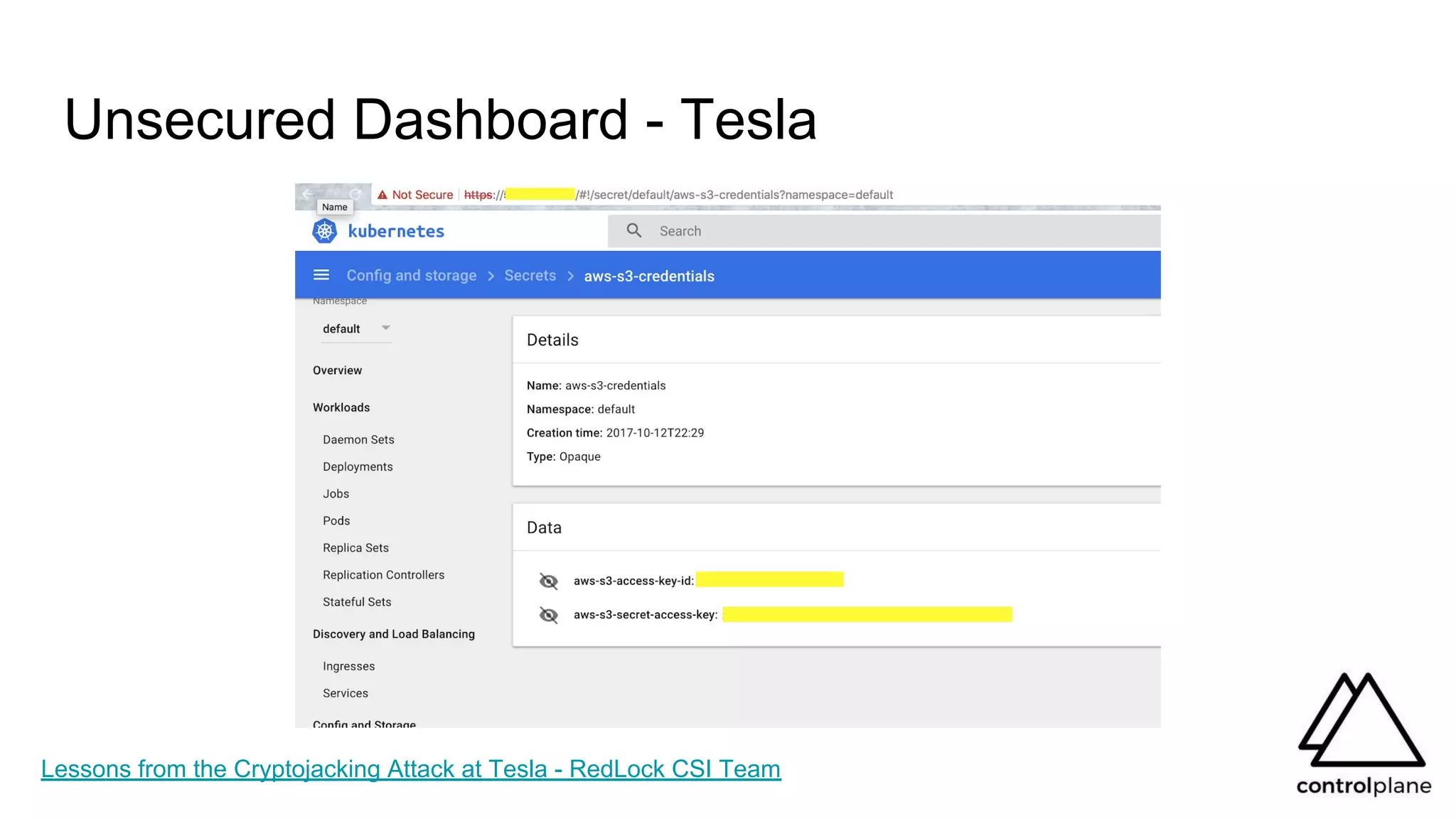Select Ingresses in sidebar
This screenshot has height=819, width=1456.
tap(348, 666)
